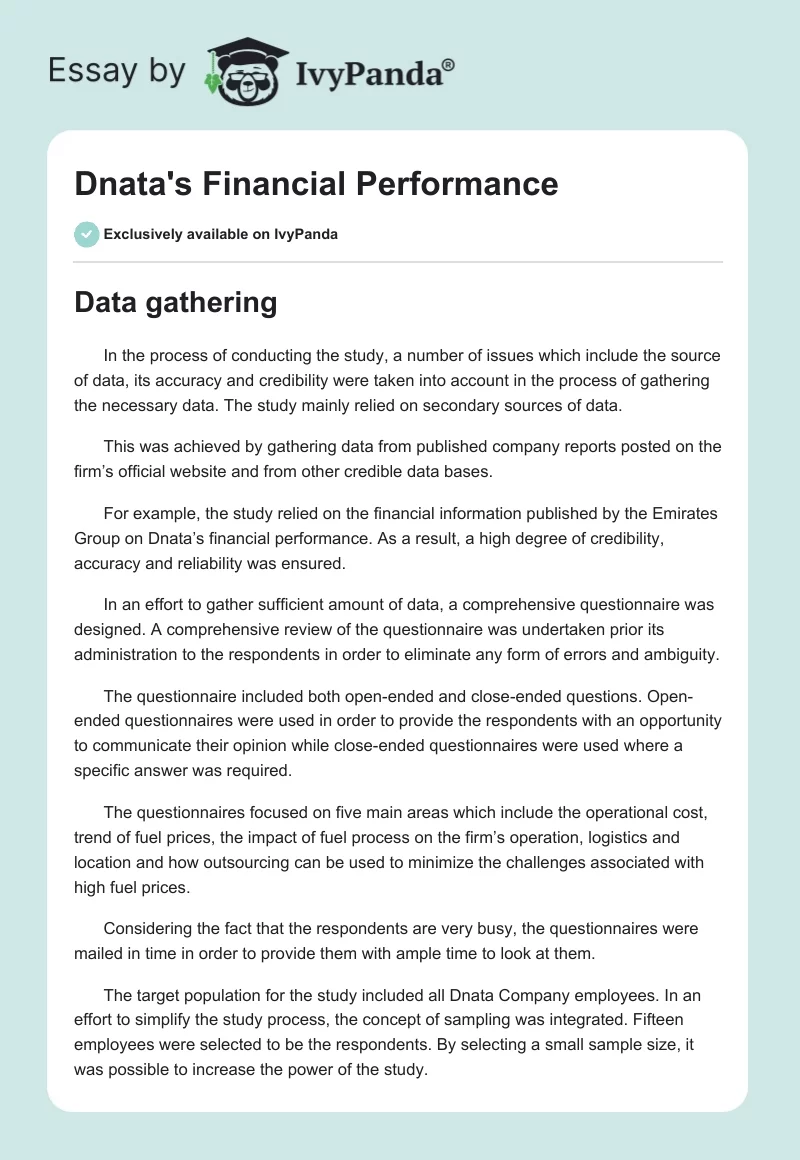Click the green verified checkmark badge
The height and width of the screenshot is (1160, 800).
86,234
